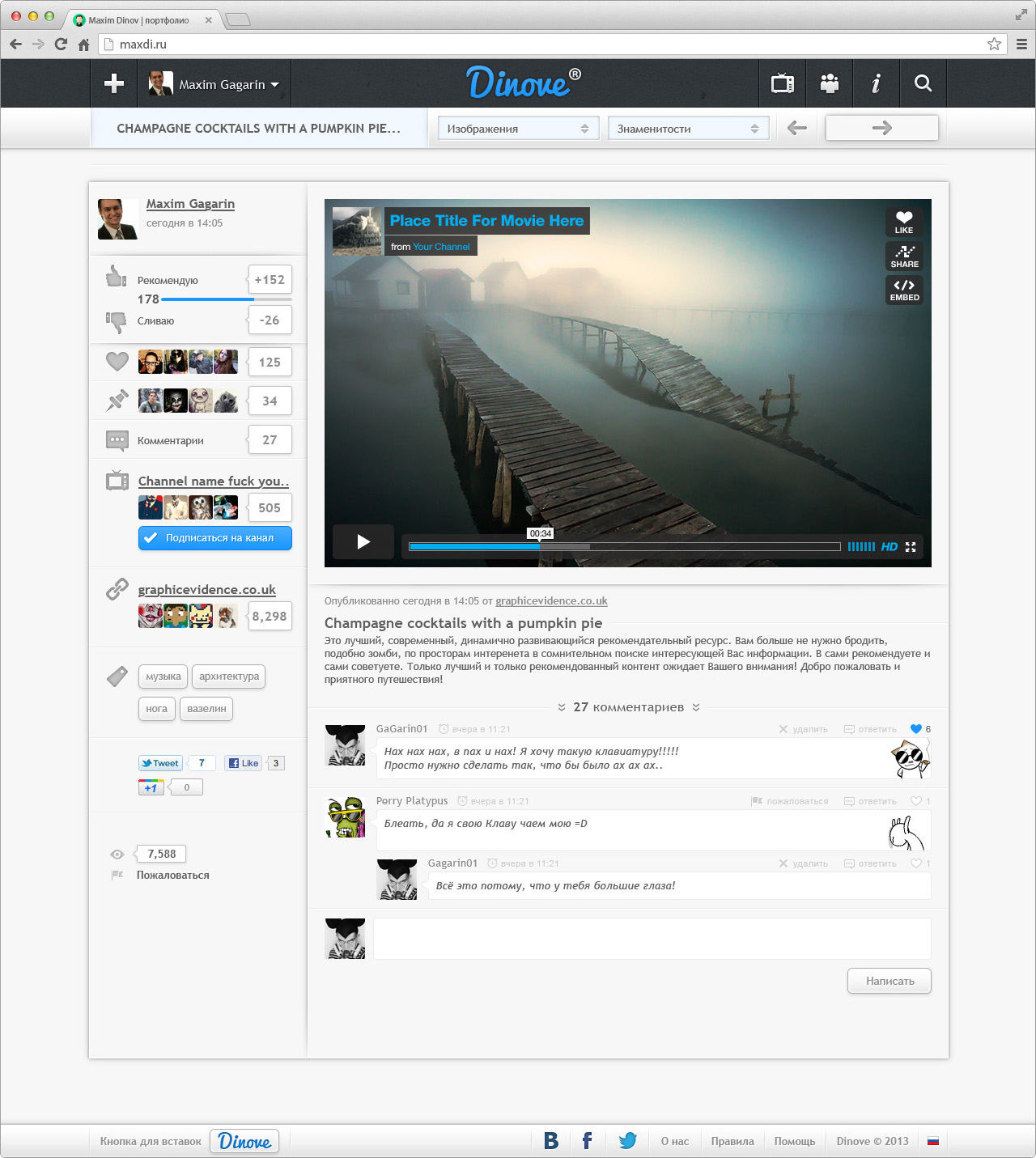1036x1158 pixels.
Task: Click the Dinove logo in header
Action: [523, 83]
